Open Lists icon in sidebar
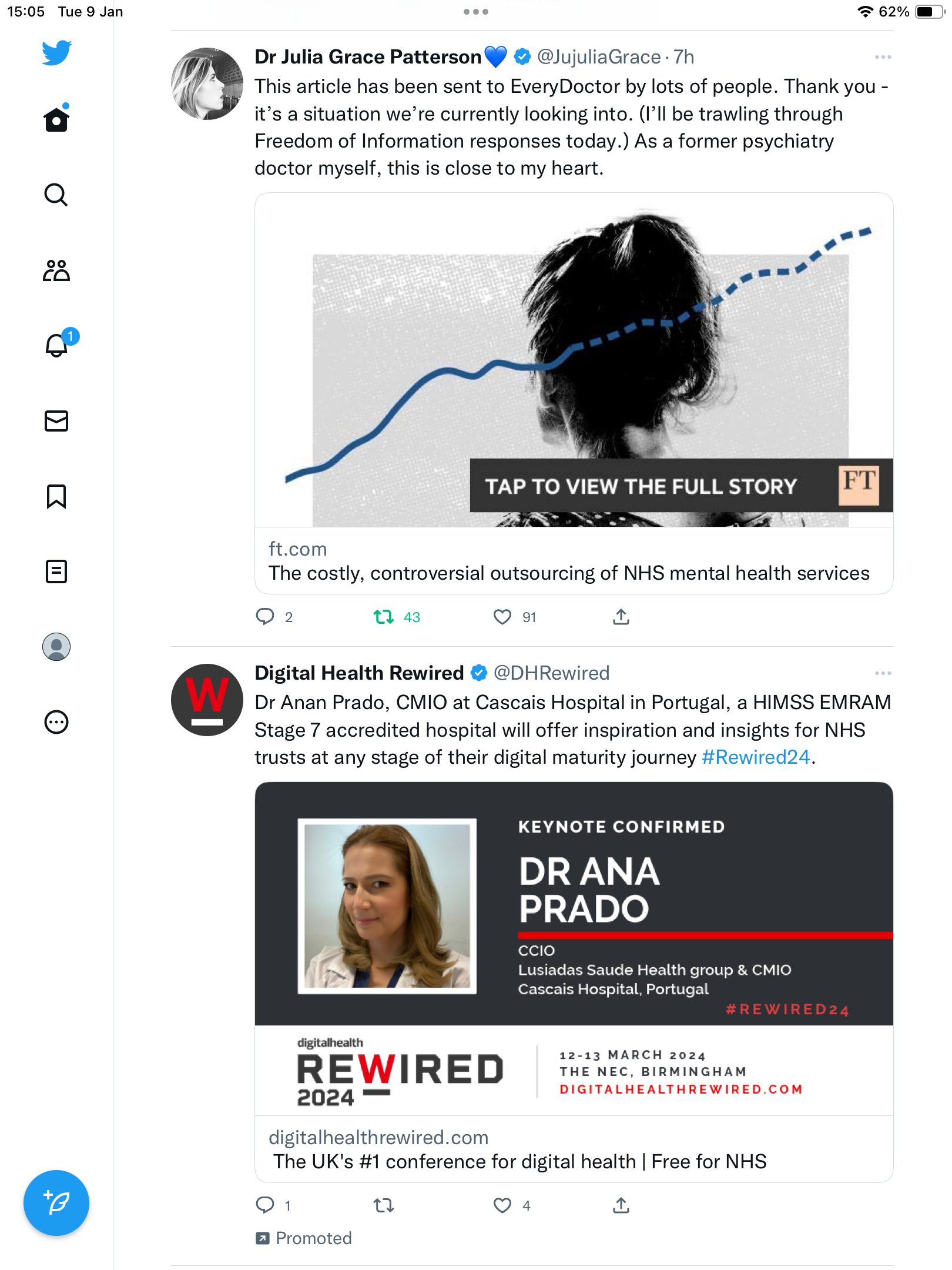952x1270 pixels. click(56, 571)
